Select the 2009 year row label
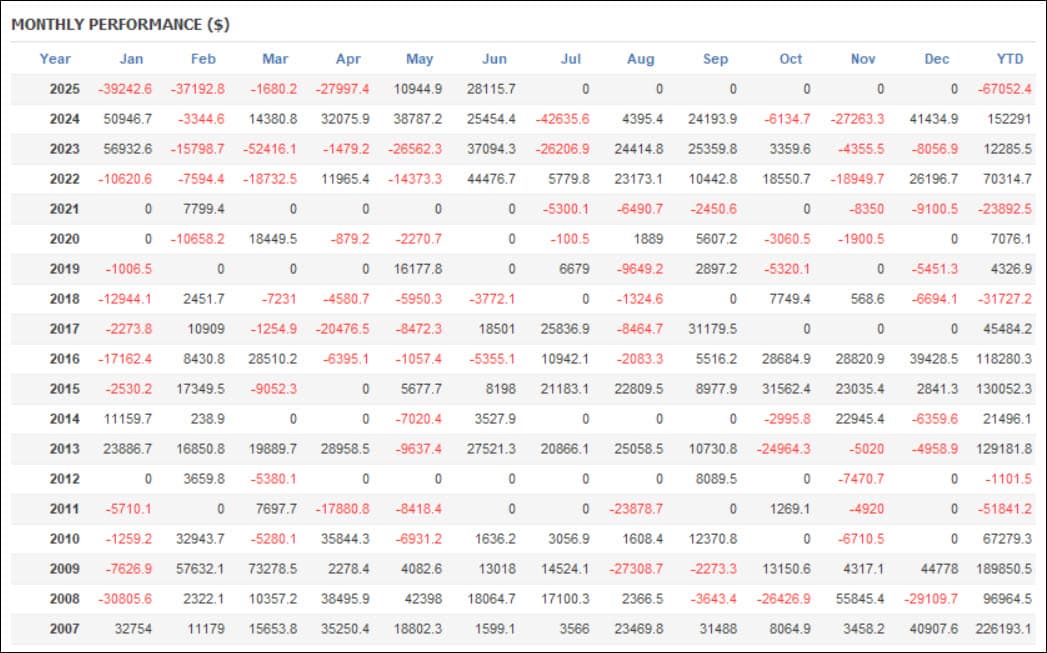Viewport: 1047px width, 653px height. click(x=65, y=569)
